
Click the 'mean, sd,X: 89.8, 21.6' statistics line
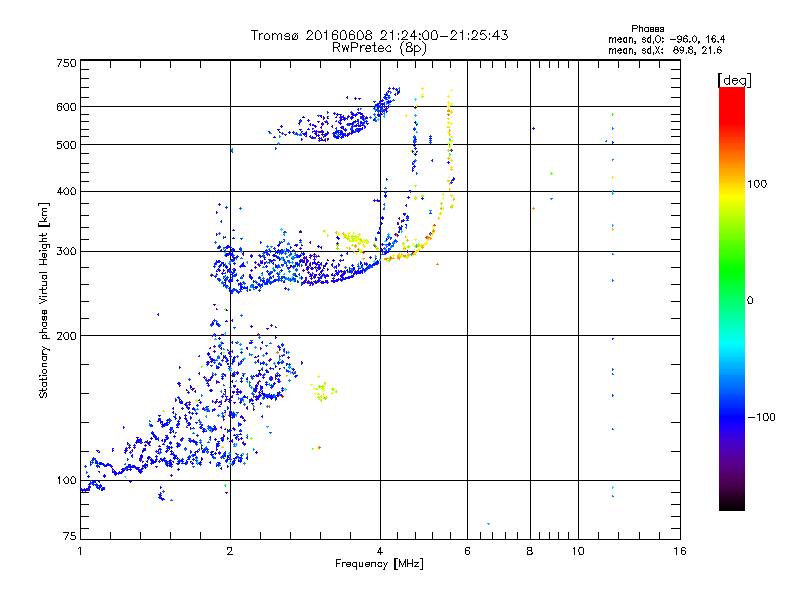point(665,50)
